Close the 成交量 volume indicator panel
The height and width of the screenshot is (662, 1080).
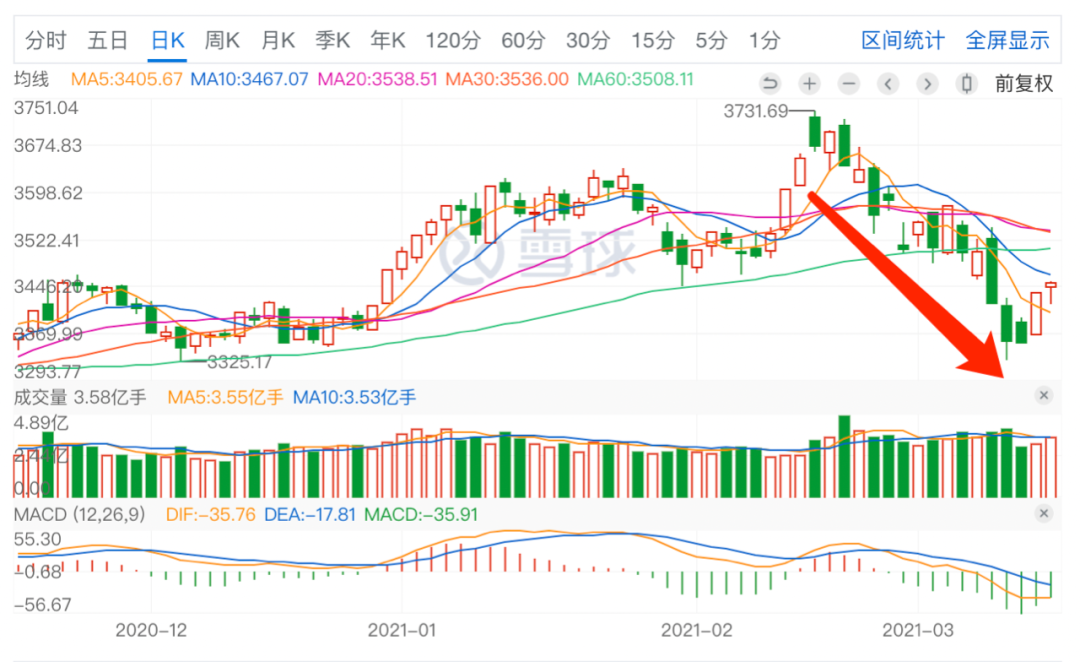(x=1044, y=396)
